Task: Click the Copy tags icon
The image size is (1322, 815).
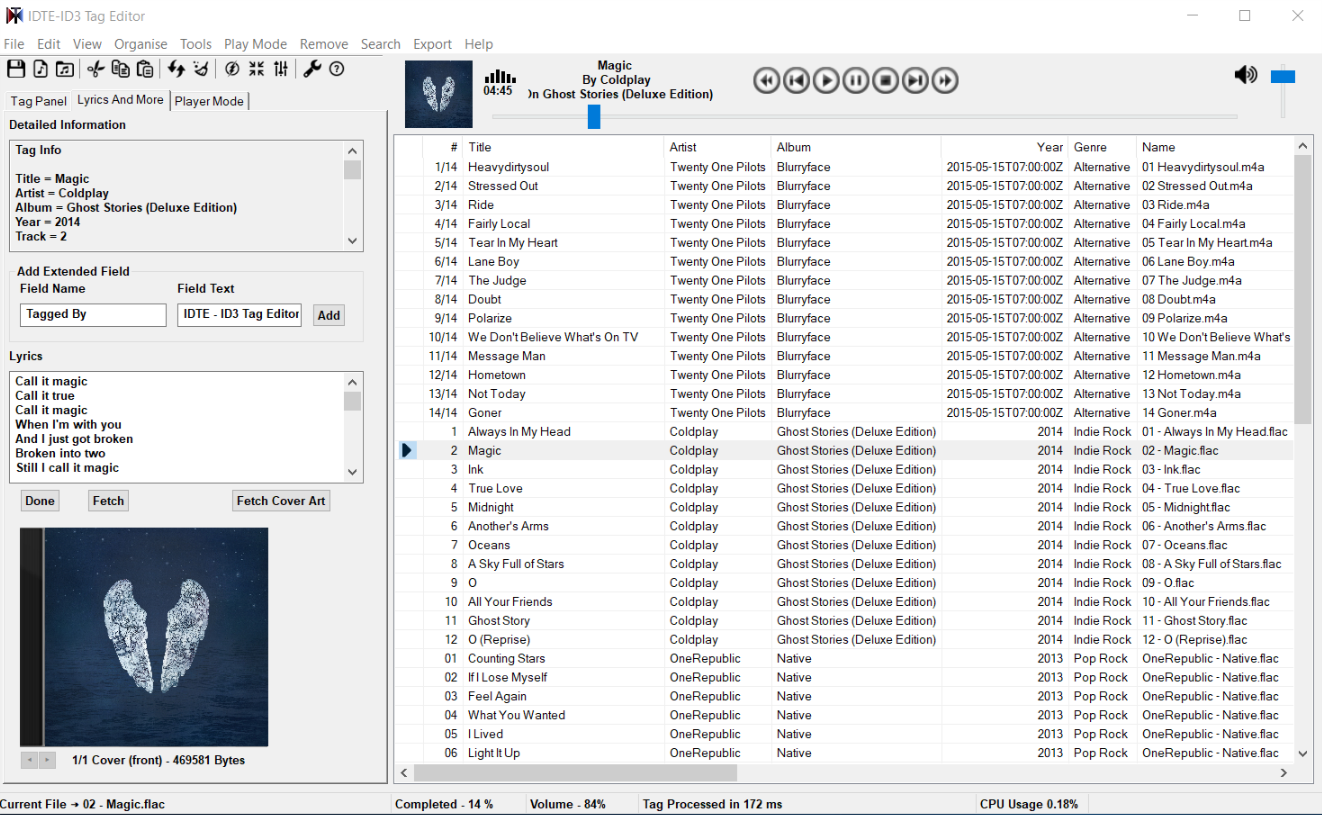Action: [x=120, y=69]
